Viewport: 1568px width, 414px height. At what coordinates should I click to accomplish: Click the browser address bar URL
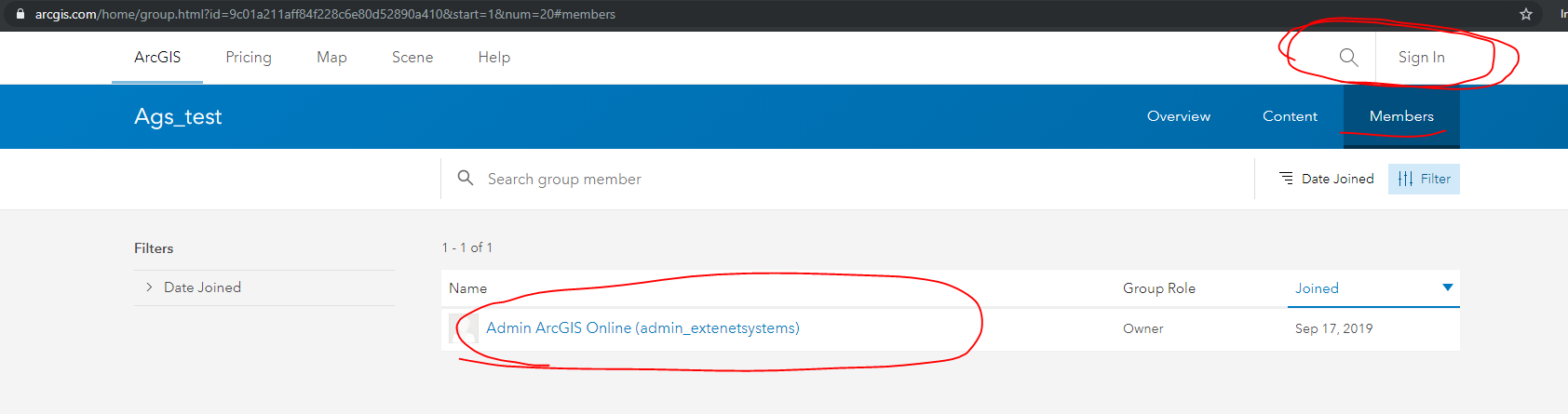coord(325,14)
